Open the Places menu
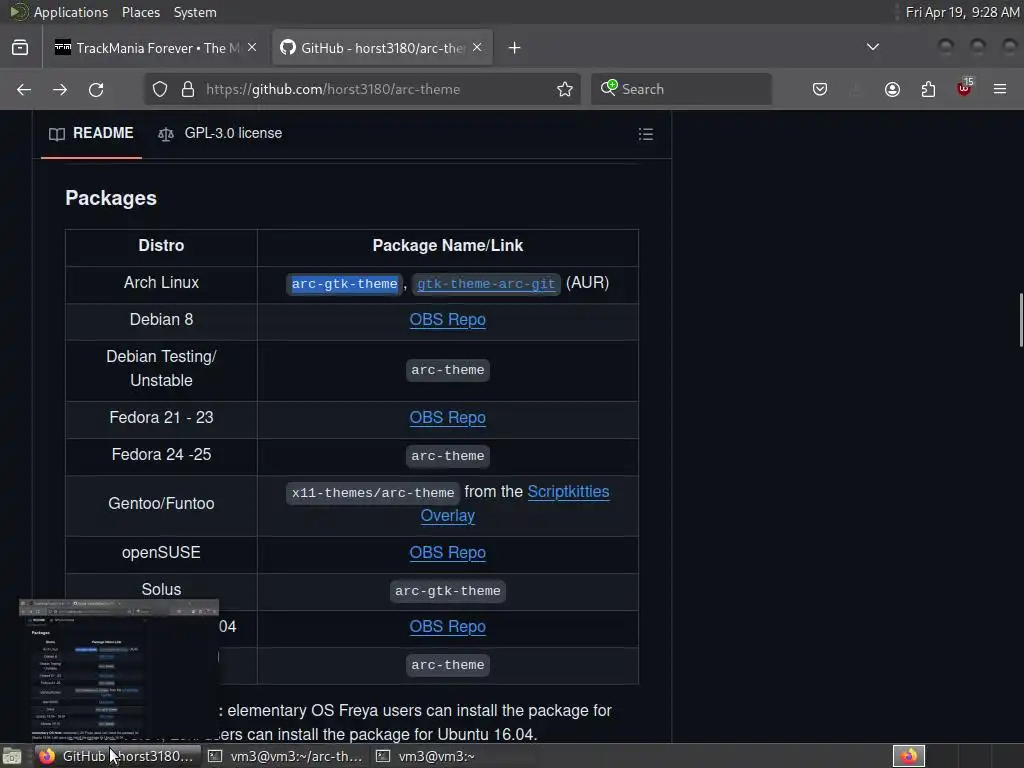The image size is (1024, 768). click(x=140, y=12)
